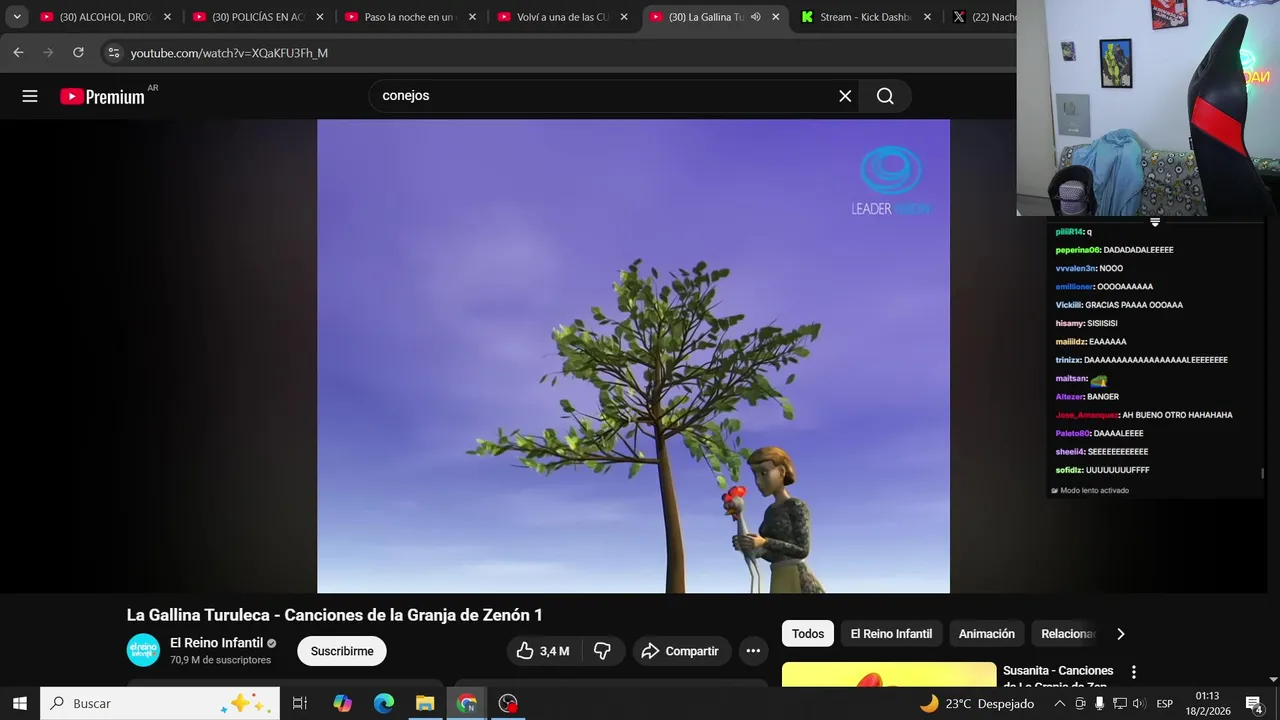Viewport: 1280px width, 720px height.
Task: Click the search magnifier button
Action: [x=885, y=96]
